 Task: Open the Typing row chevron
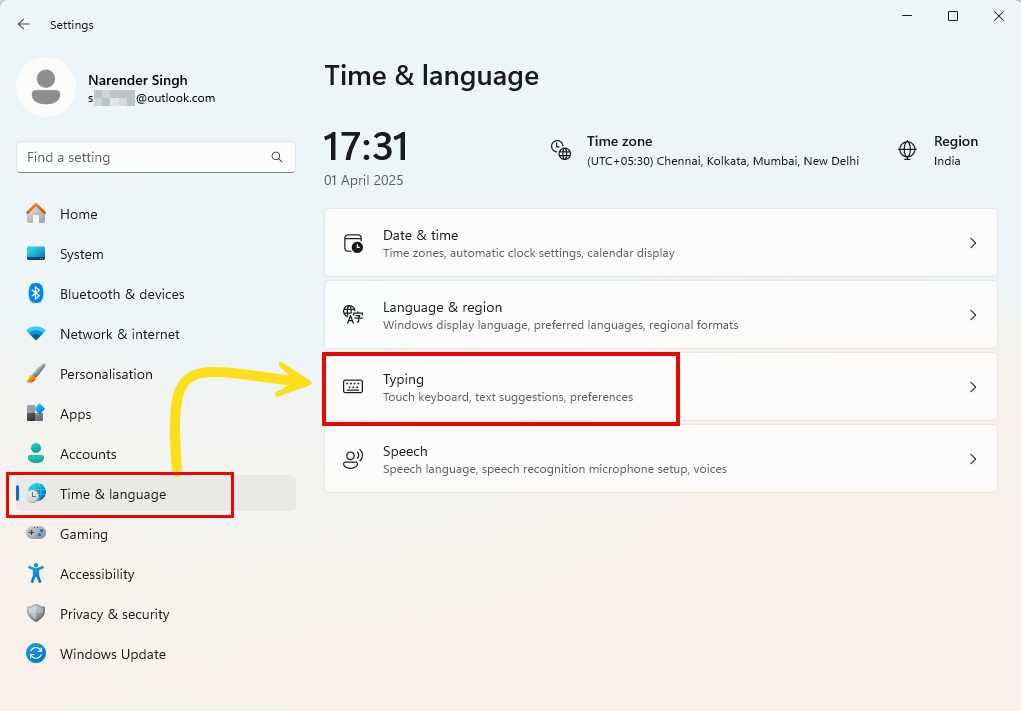[973, 387]
